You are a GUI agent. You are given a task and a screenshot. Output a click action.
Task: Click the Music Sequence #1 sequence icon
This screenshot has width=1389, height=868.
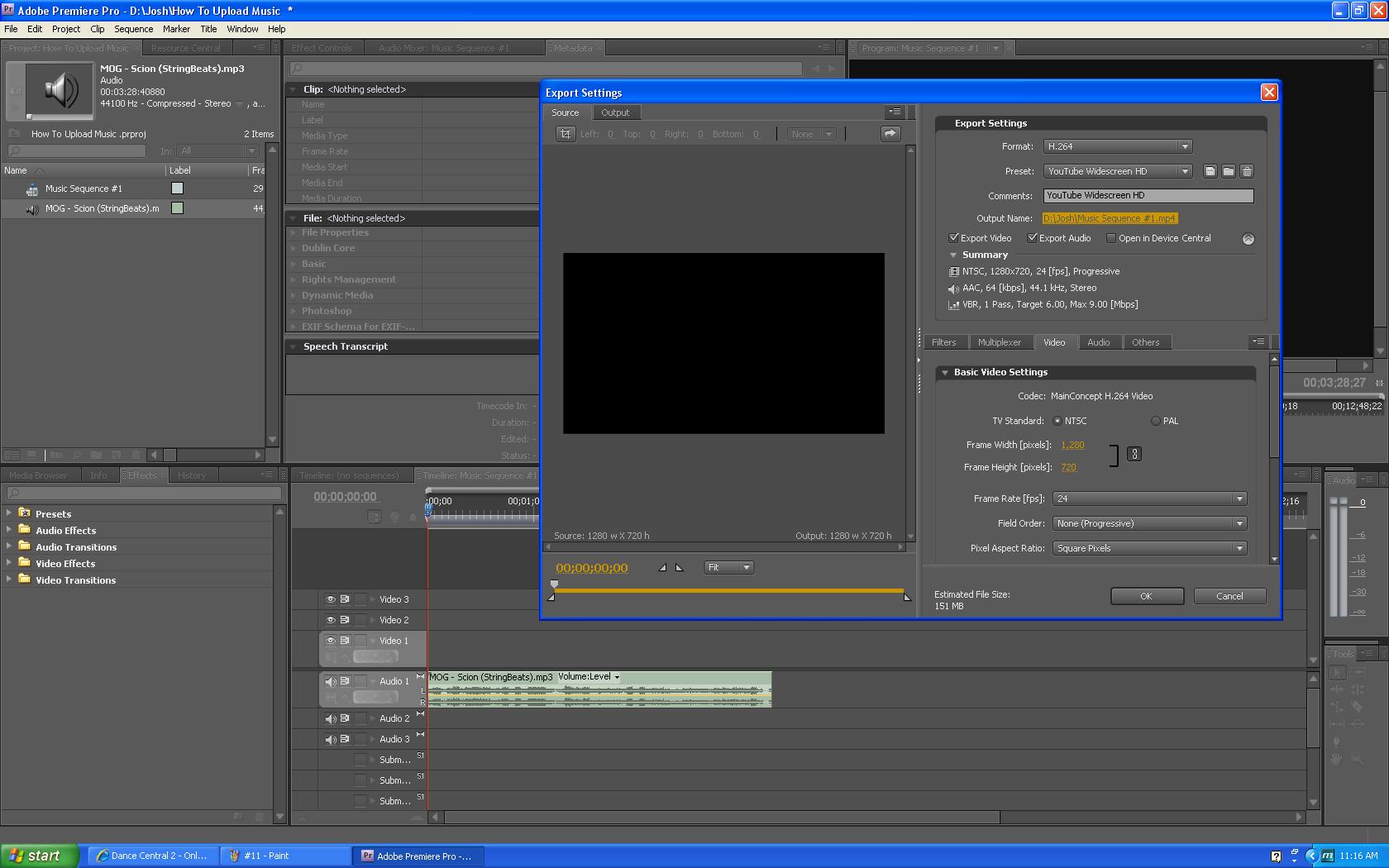(32, 189)
